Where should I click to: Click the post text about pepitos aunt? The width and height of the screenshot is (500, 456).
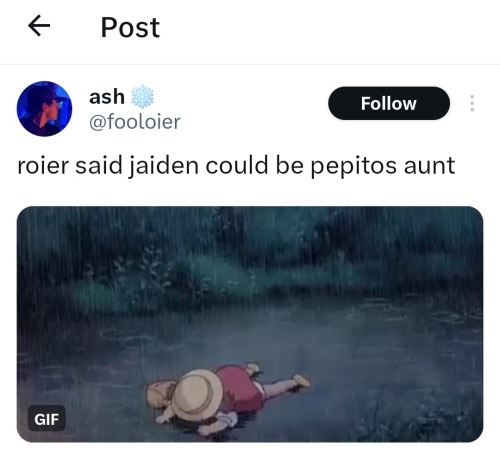click(x=236, y=166)
